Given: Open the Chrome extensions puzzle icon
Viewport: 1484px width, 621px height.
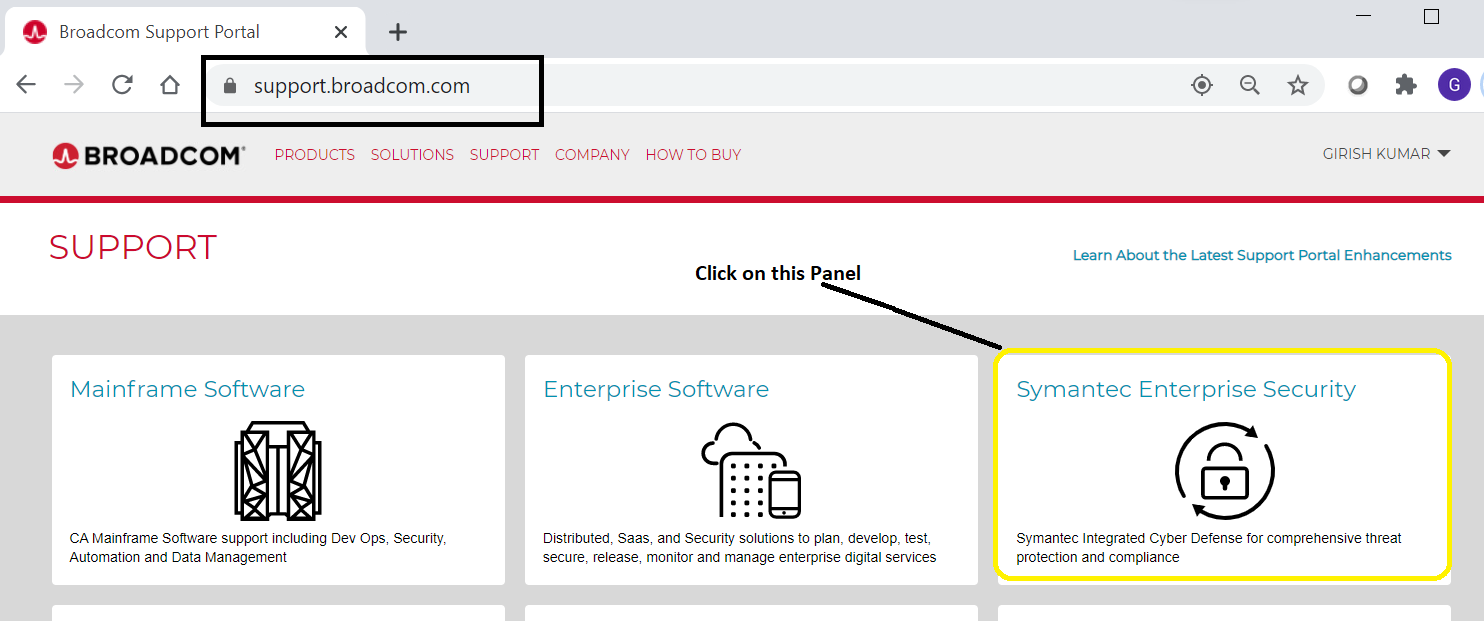Looking at the screenshot, I should tap(1406, 86).
